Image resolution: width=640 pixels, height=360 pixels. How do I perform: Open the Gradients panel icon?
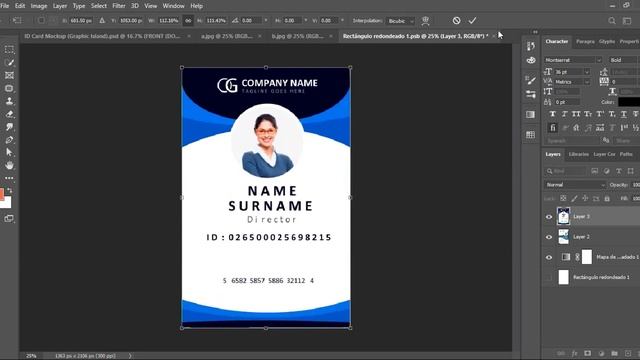click(x=531, y=114)
